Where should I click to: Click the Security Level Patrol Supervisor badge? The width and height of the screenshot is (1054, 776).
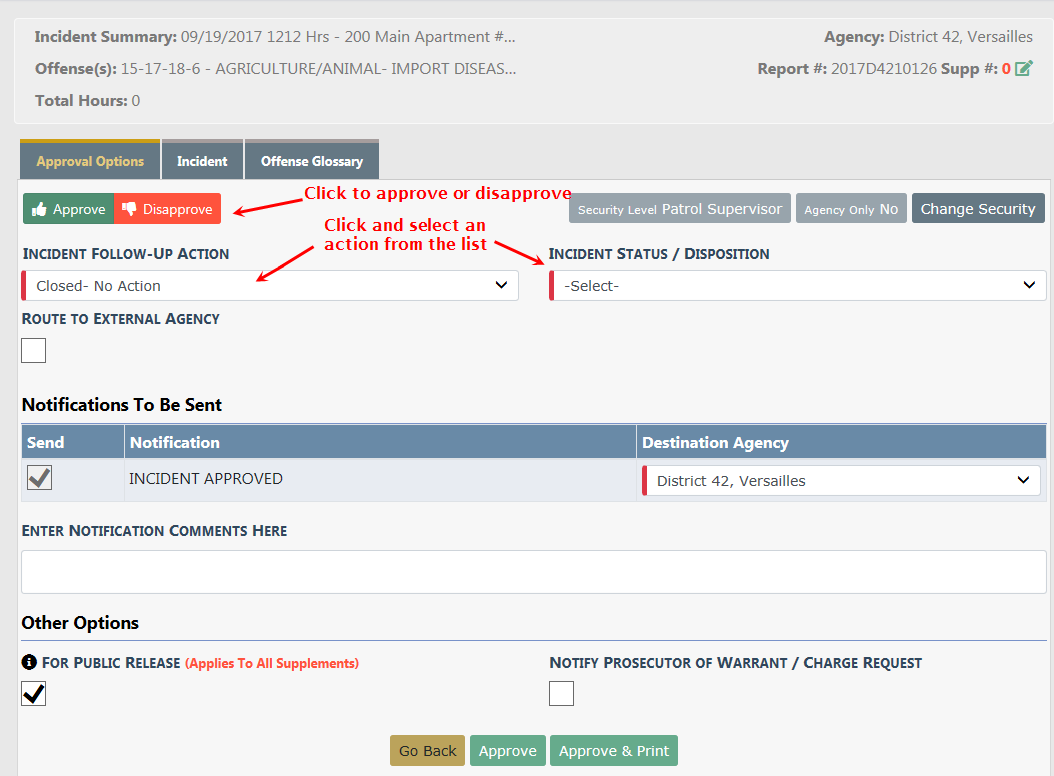point(679,209)
